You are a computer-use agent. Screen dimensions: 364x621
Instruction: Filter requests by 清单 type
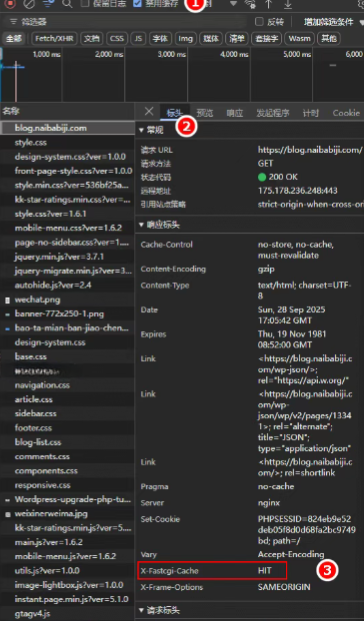237,38
